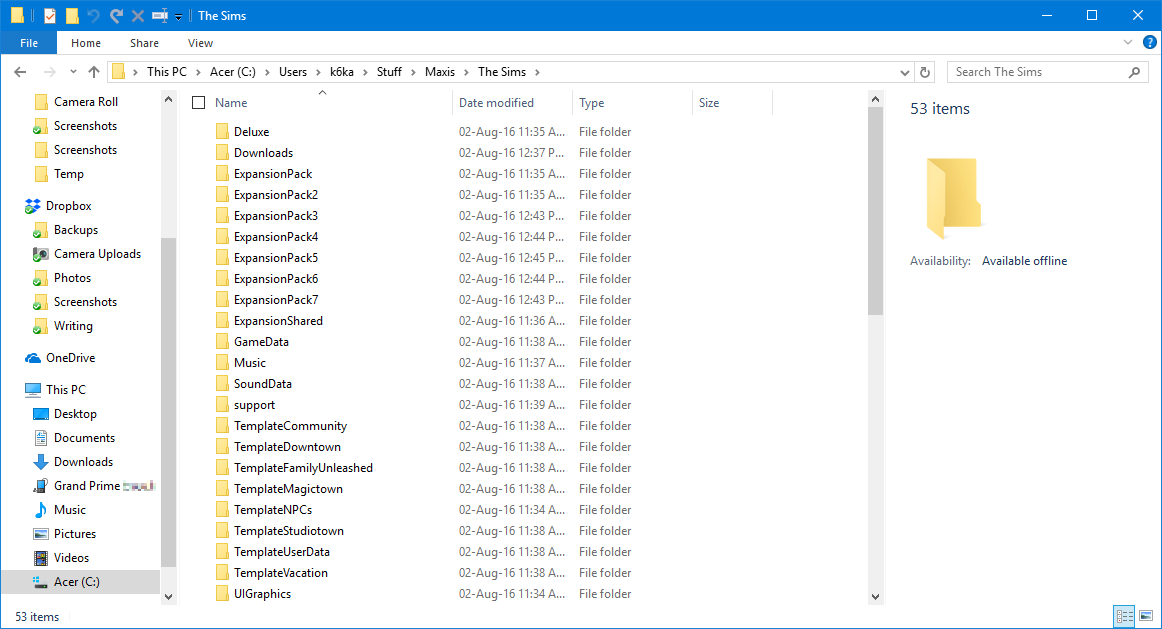
Task: Click the Redo arrow in title bar
Action: point(116,16)
